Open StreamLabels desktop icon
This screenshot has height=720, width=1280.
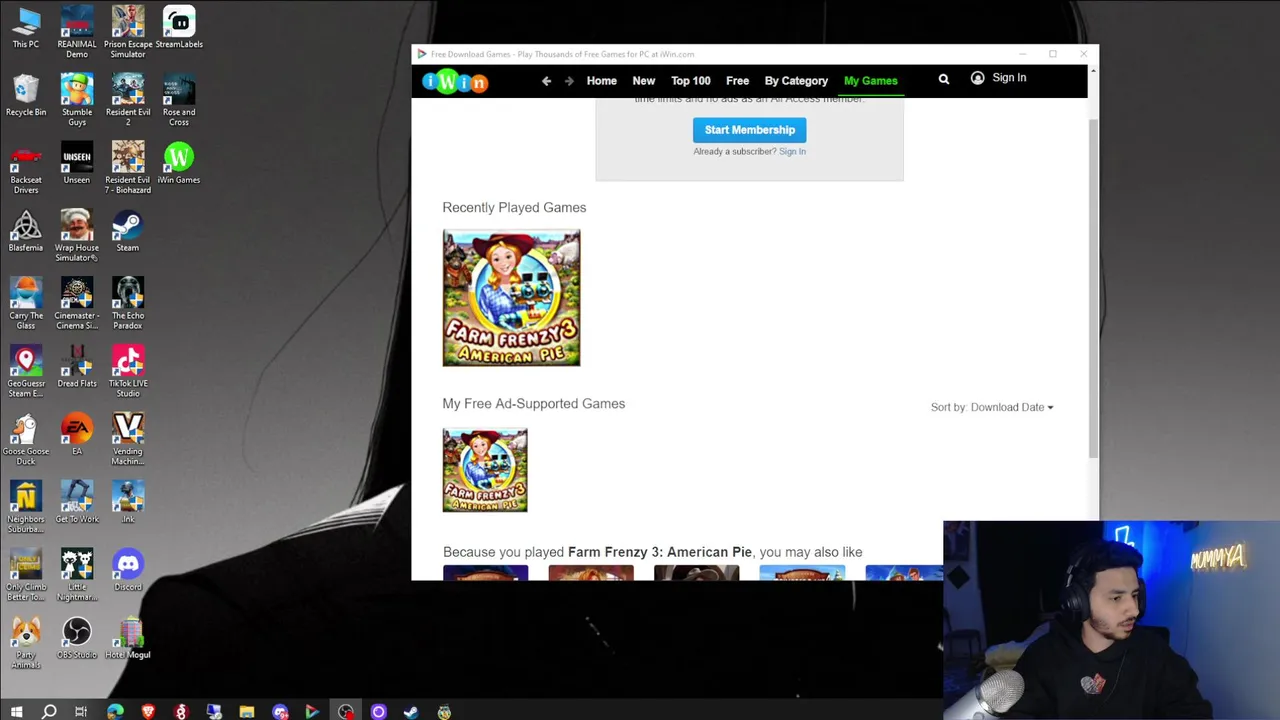(179, 28)
